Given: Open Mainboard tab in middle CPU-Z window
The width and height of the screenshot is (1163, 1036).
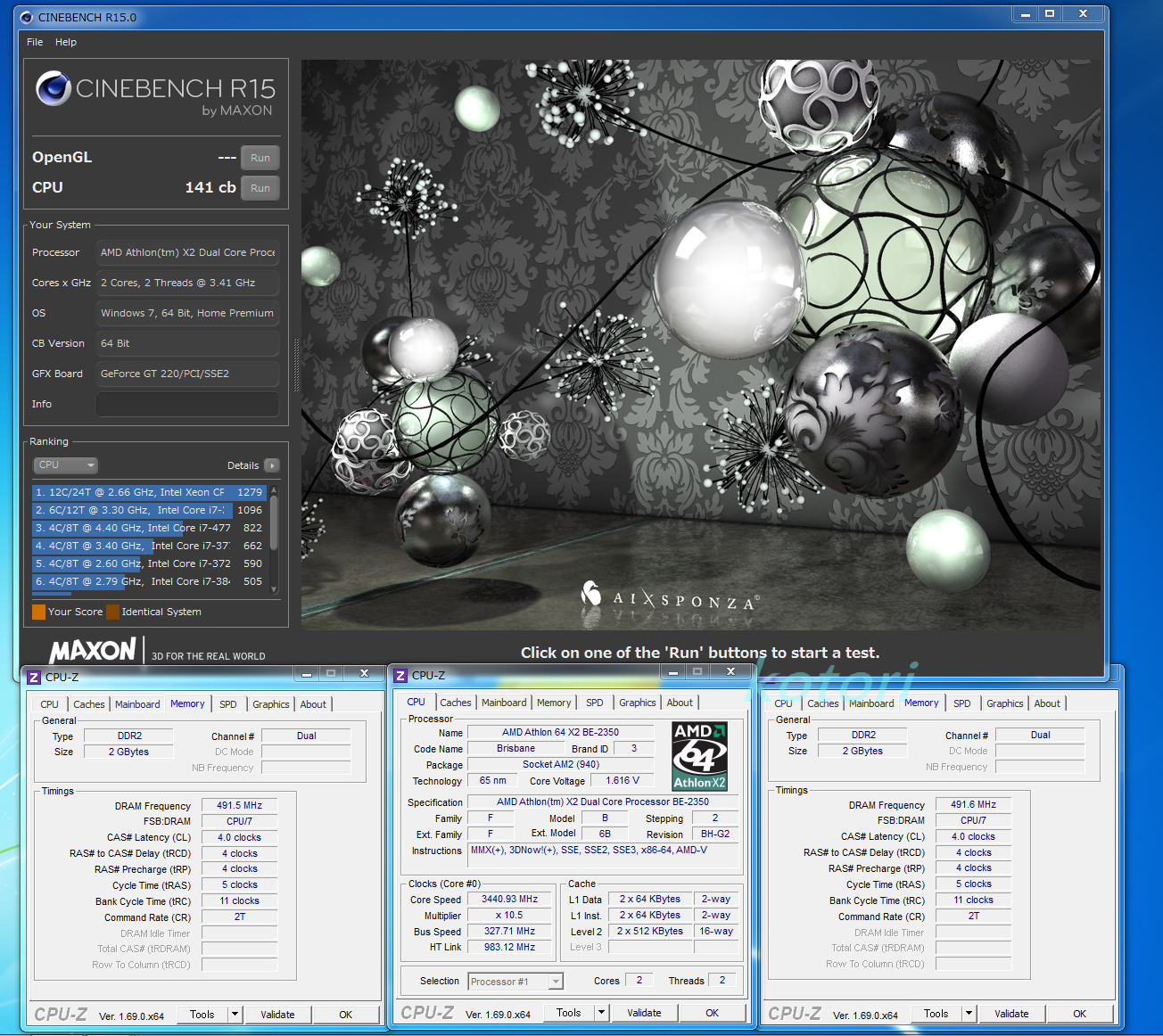Looking at the screenshot, I should [x=504, y=703].
